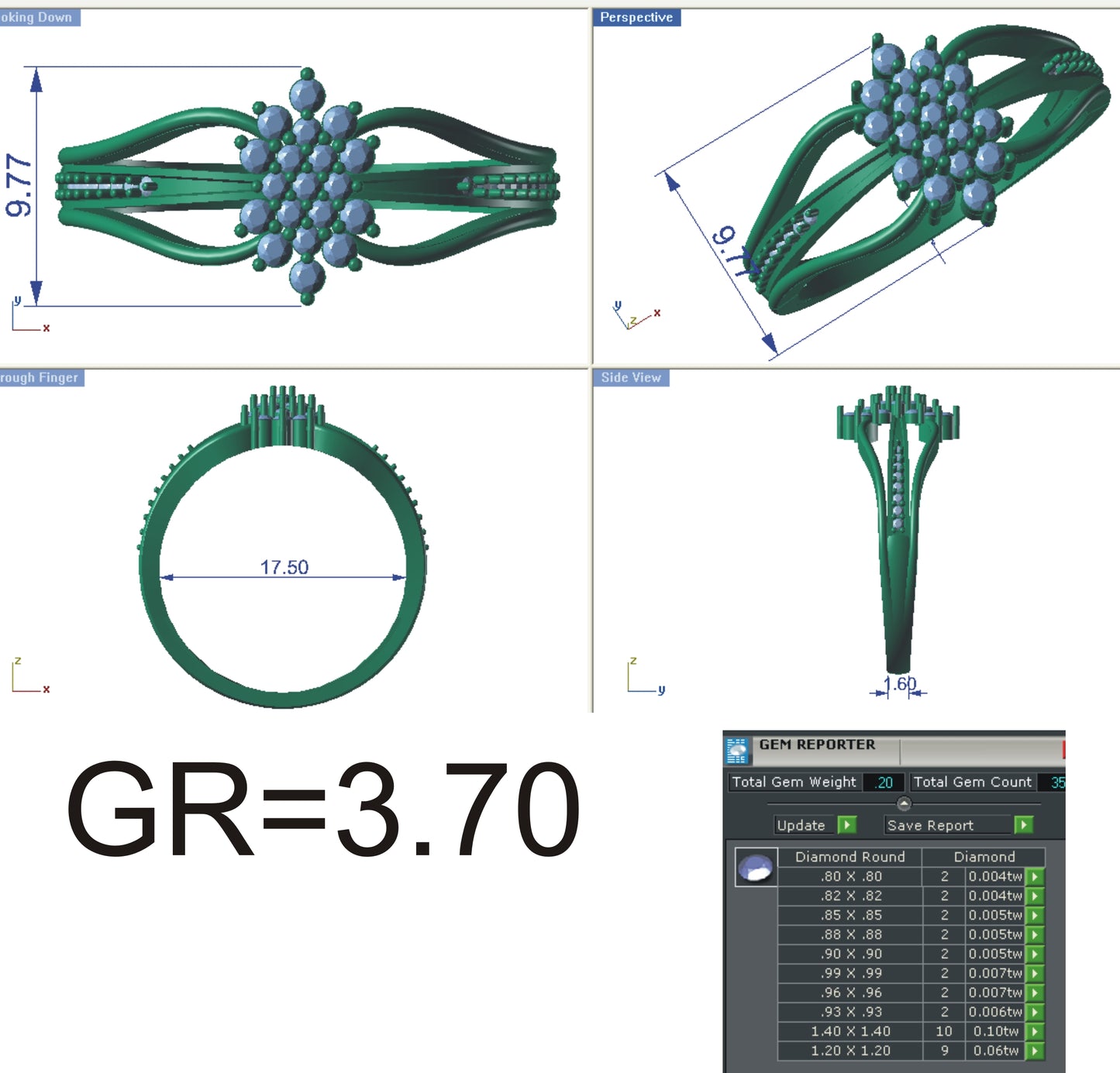
Task: Click the quantity 9 cell
Action: point(944,1051)
